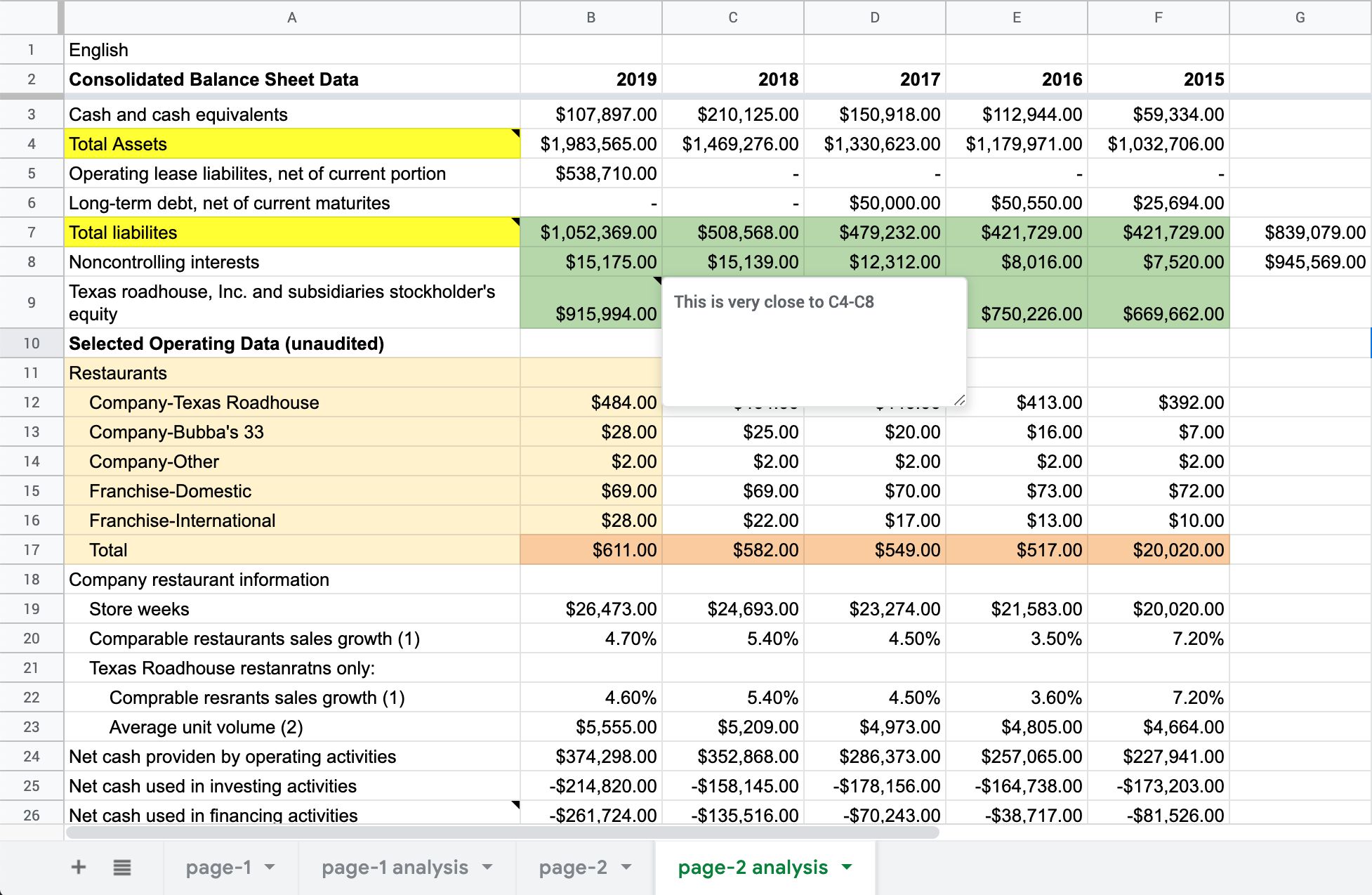Select cell showing $5,555.00
The image size is (1372, 895).
pos(591,727)
